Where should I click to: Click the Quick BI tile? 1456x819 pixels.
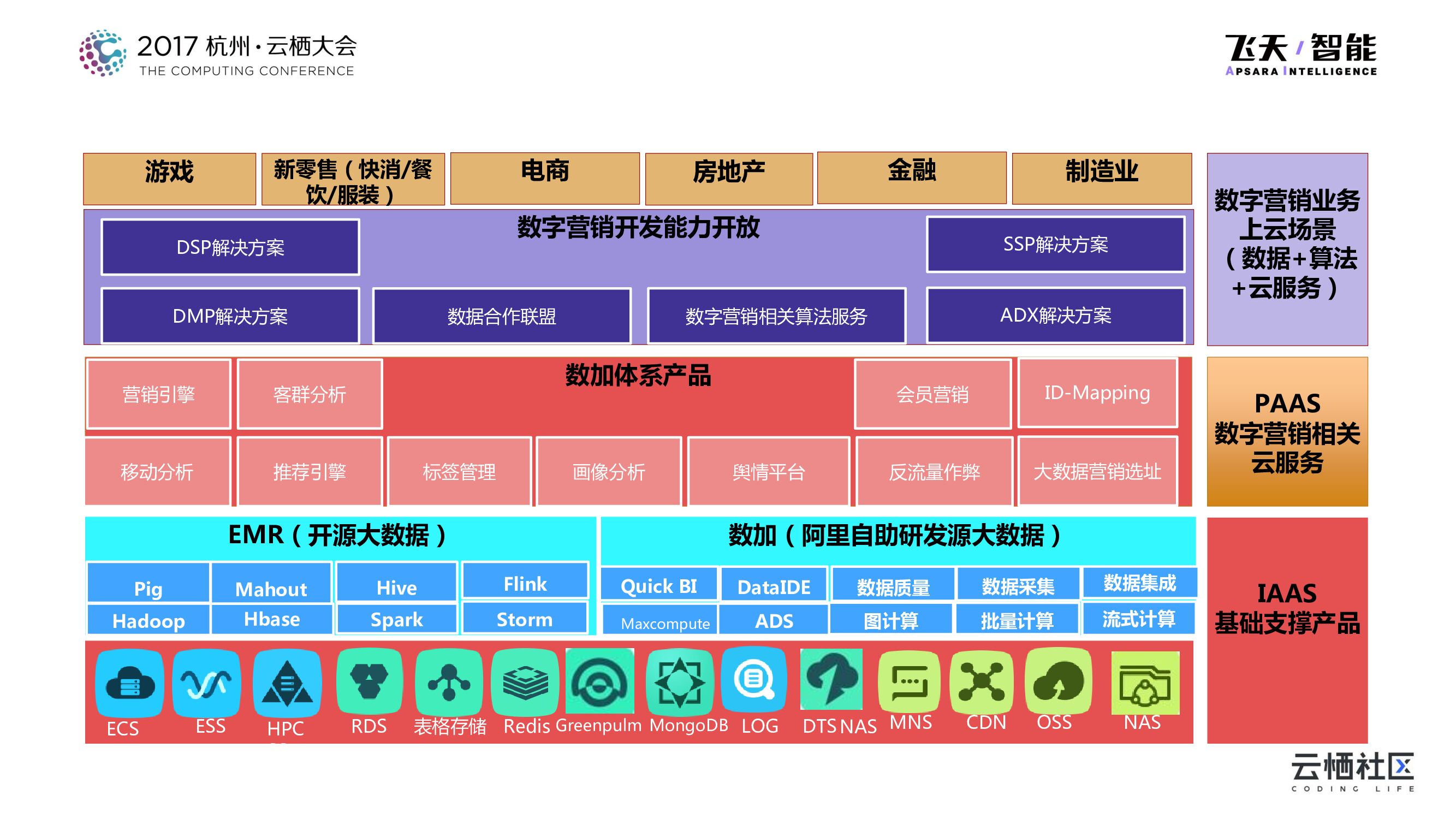tap(658, 585)
